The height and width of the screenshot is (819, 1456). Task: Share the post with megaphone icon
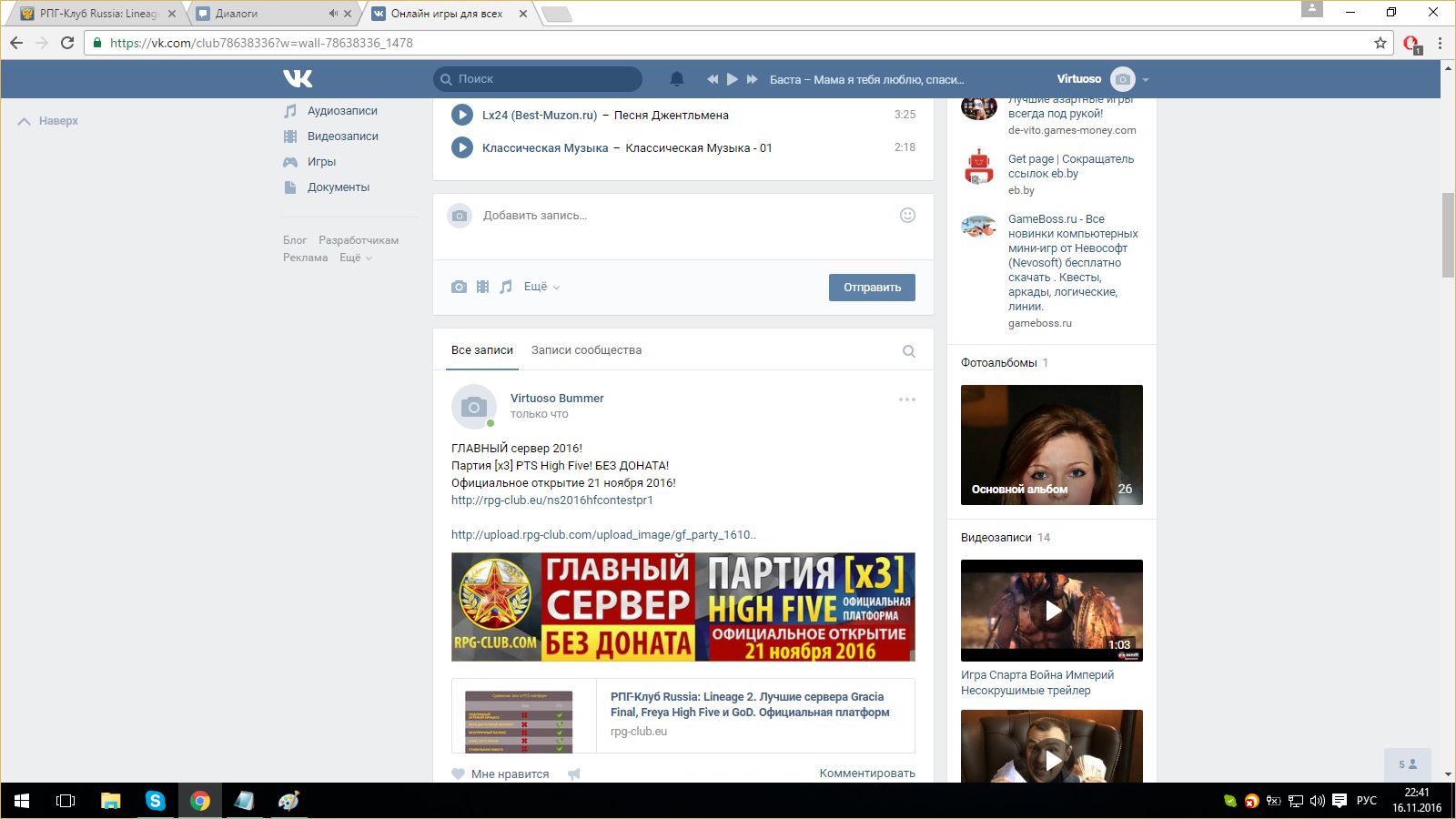click(574, 774)
